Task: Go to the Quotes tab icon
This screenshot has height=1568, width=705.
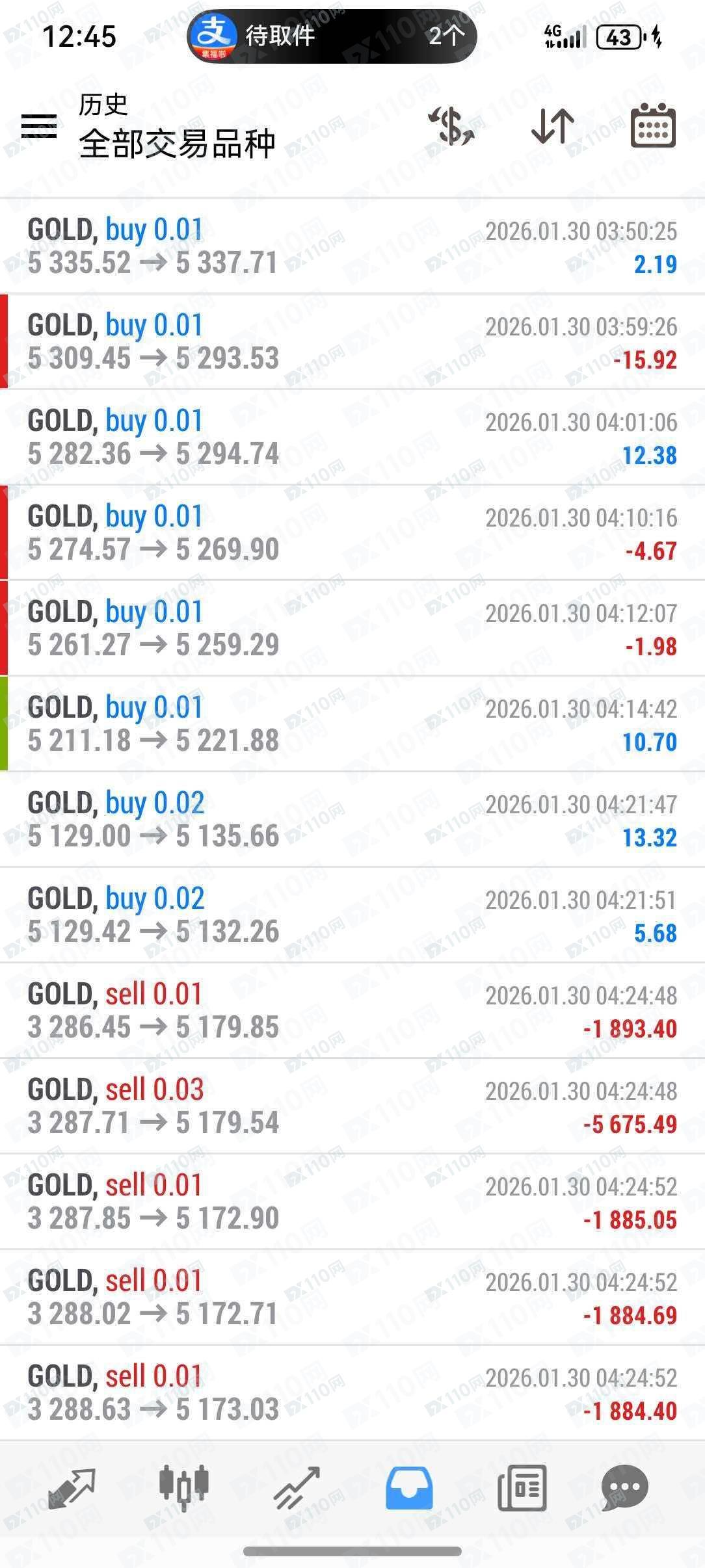Action: [x=71, y=1487]
